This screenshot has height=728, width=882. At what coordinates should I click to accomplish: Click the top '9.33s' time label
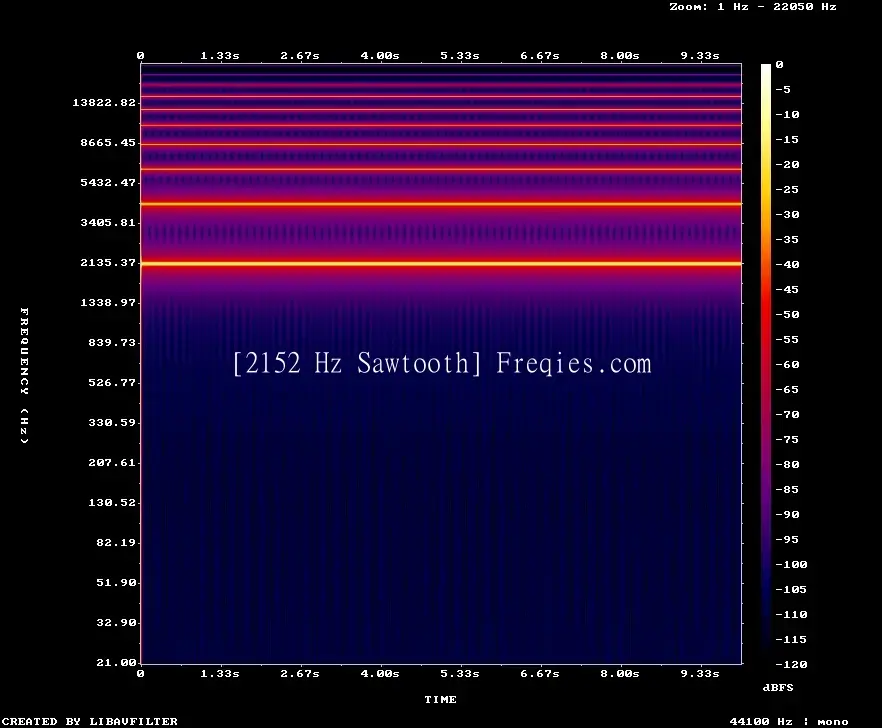(x=700, y=55)
